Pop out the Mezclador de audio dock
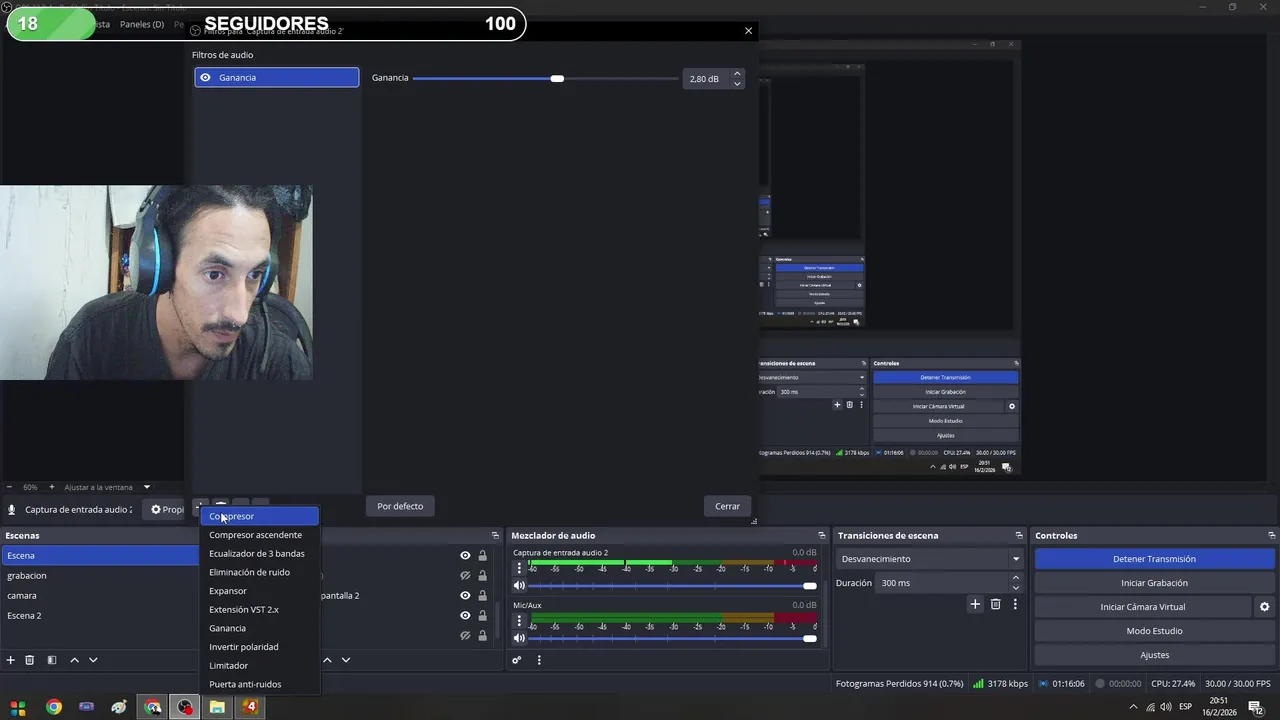The image size is (1280, 720). (822, 536)
